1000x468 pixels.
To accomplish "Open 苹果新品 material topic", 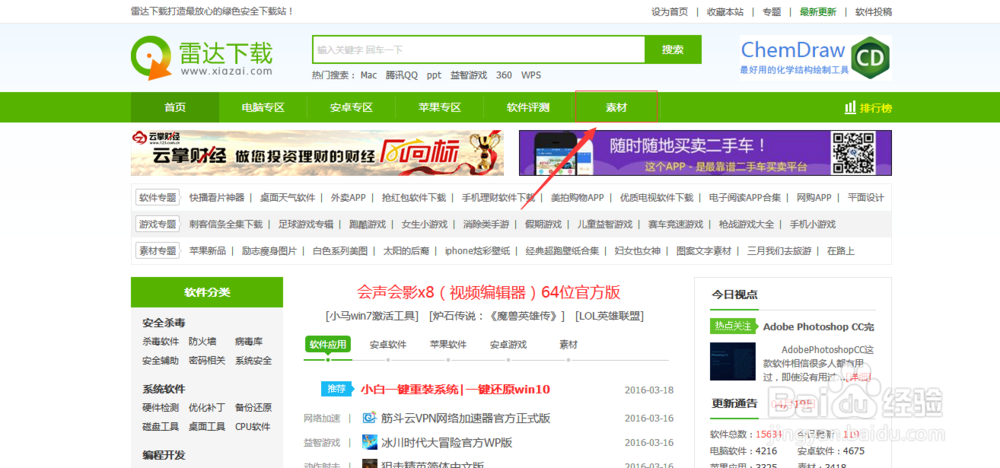I will (x=208, y=251).
